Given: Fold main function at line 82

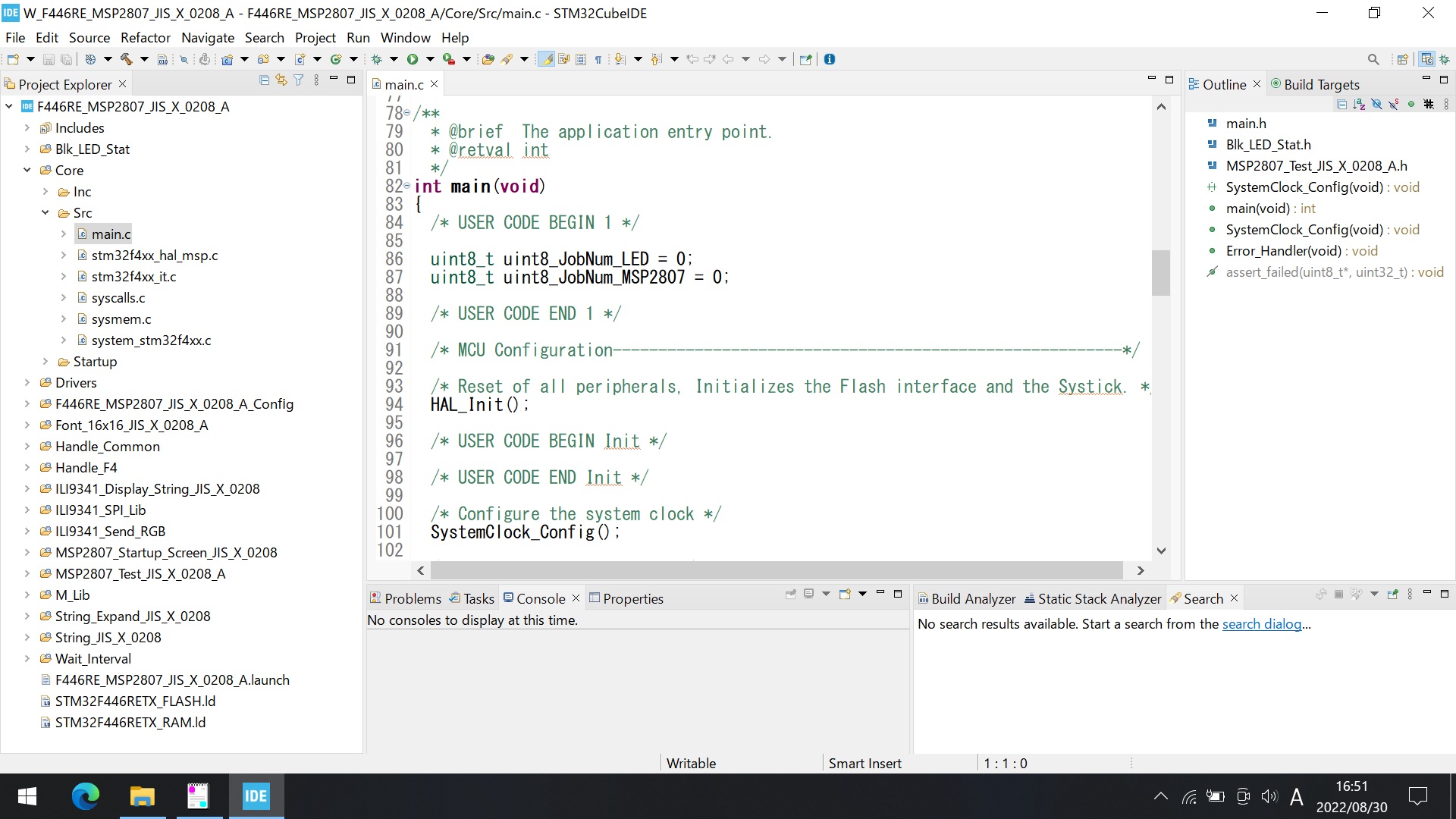Looking at the screenshot, I should point(407,186).
